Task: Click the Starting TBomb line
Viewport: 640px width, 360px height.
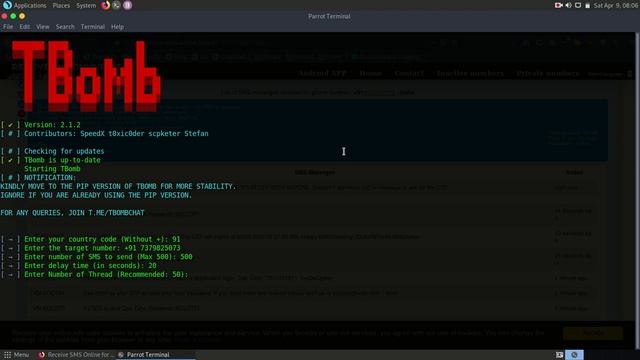Action: click(x=52, y=169)
